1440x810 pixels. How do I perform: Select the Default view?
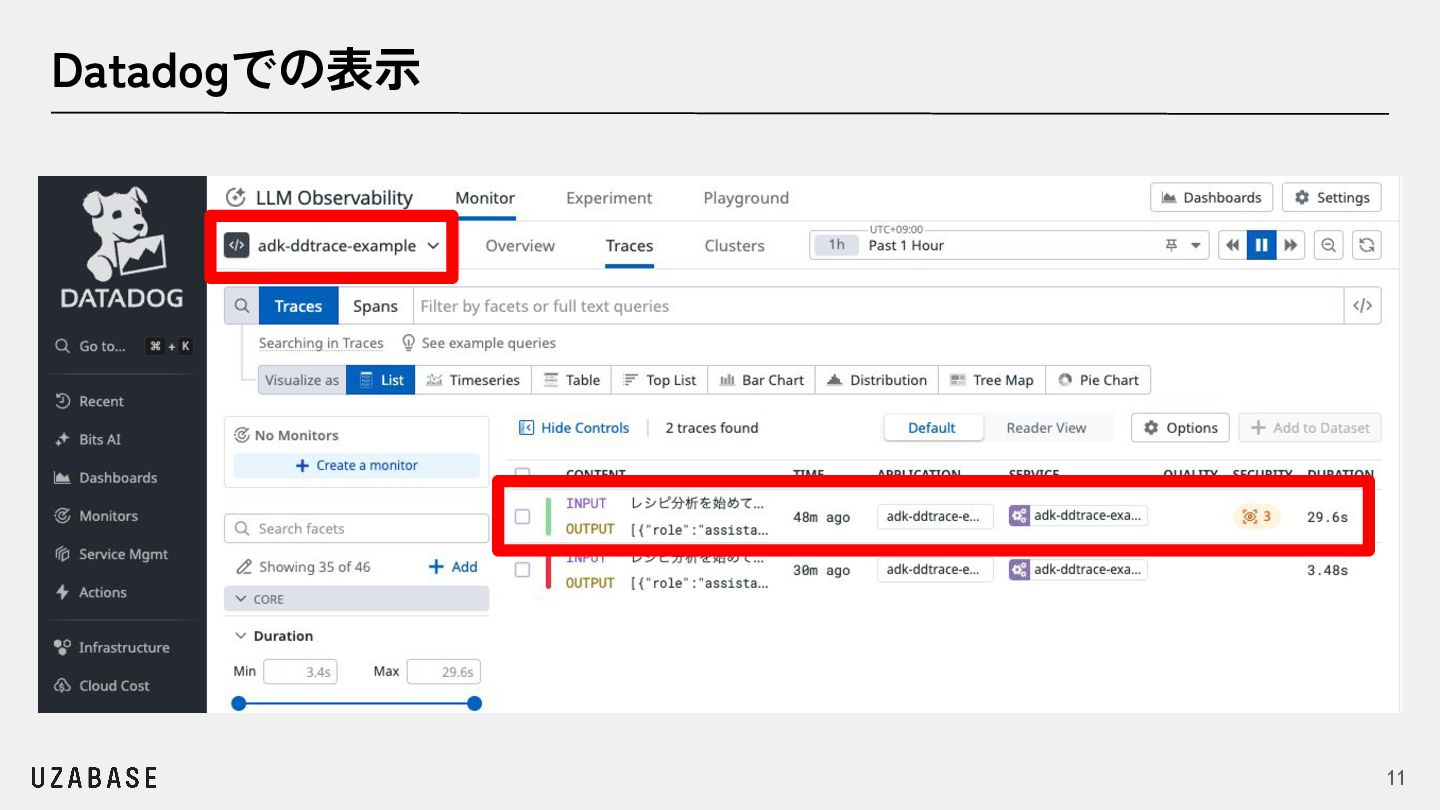(932, 428)
